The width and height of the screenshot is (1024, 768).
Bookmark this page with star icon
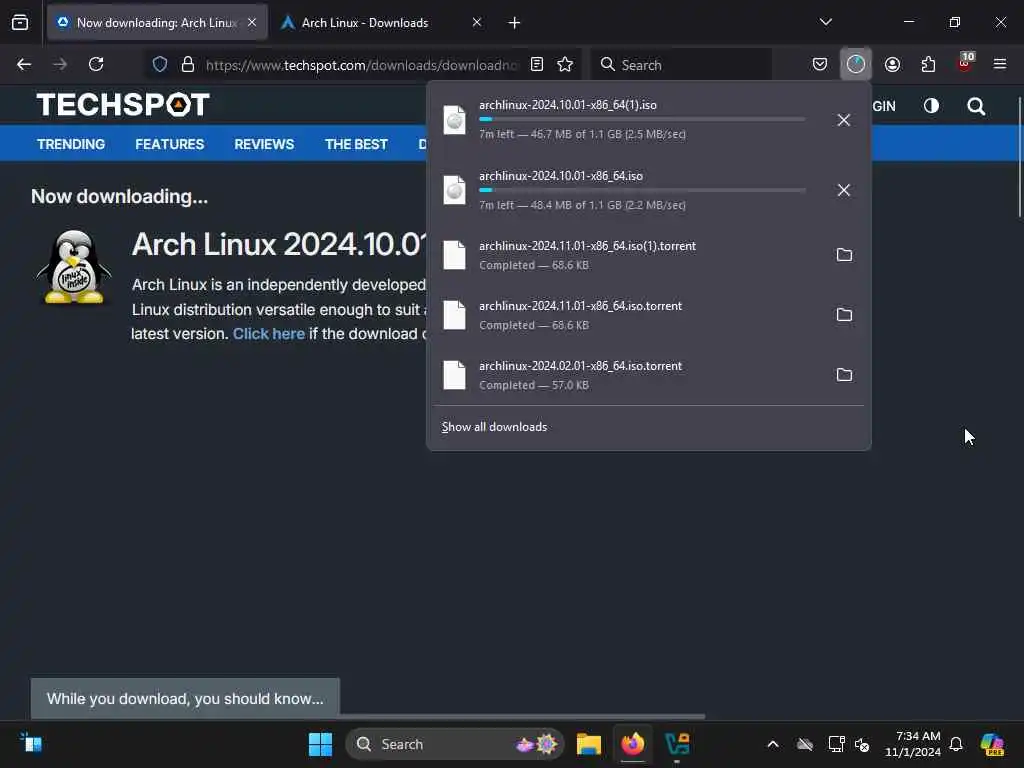tap(566, 65)
